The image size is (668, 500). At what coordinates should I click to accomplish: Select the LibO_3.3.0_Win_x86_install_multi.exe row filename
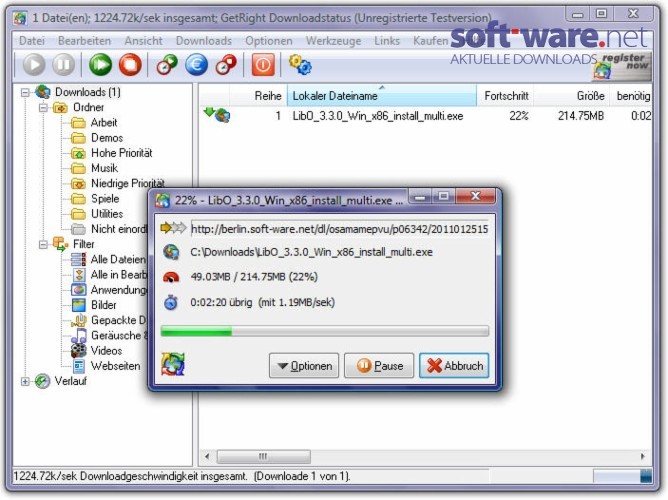pyautogui.click(x=377, y=116)
